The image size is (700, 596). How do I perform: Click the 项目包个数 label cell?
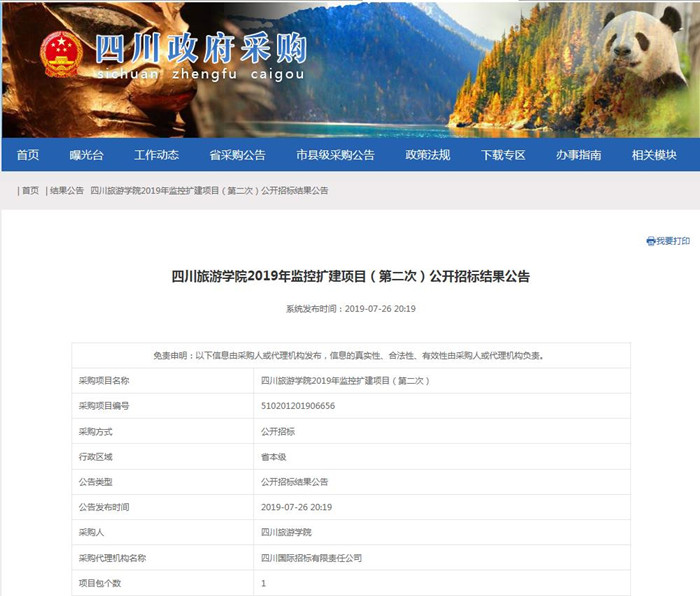click(x=162, y=583)
